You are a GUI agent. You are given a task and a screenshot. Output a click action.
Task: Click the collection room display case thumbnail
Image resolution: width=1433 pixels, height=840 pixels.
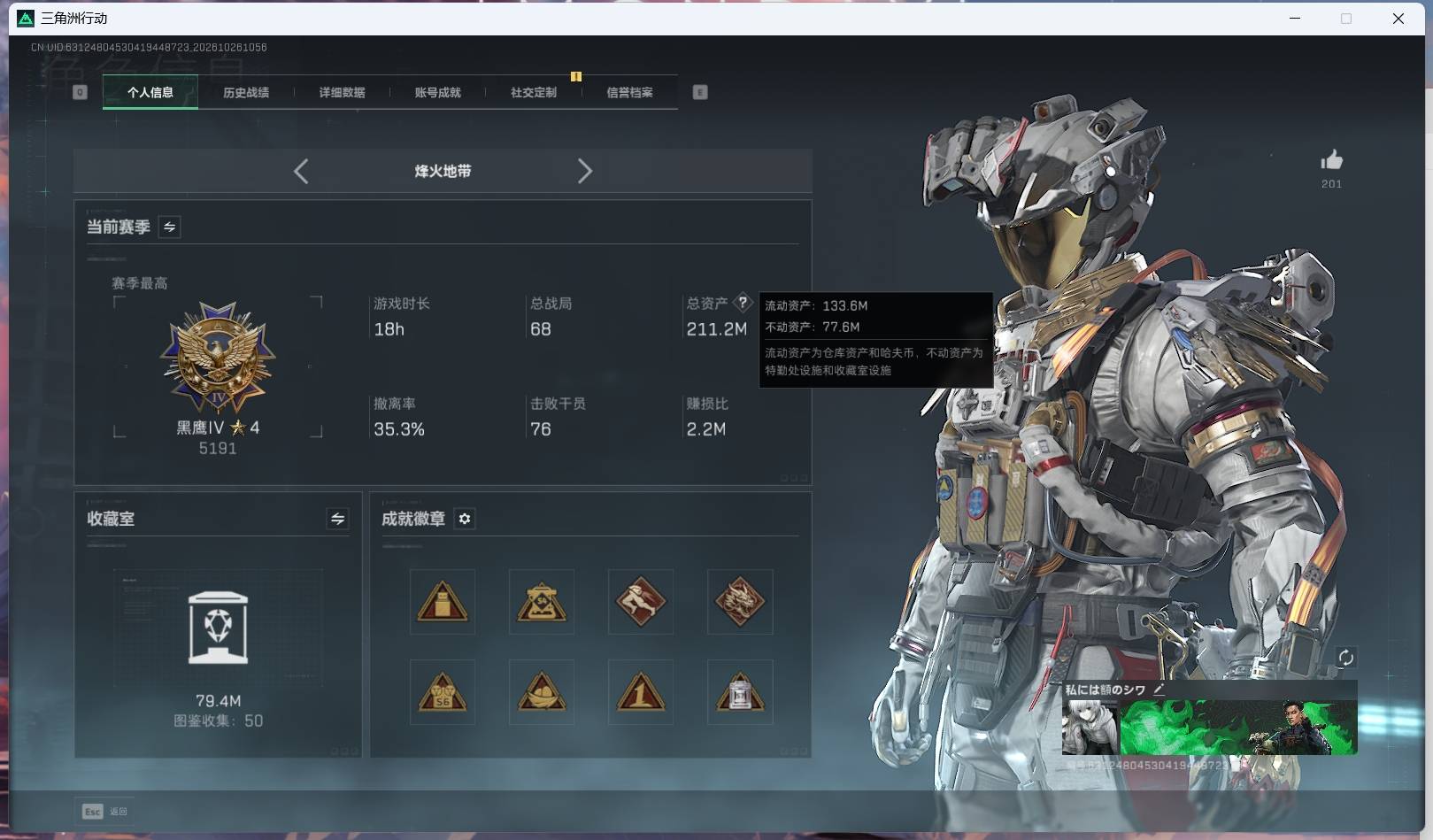tap(219, 628)
